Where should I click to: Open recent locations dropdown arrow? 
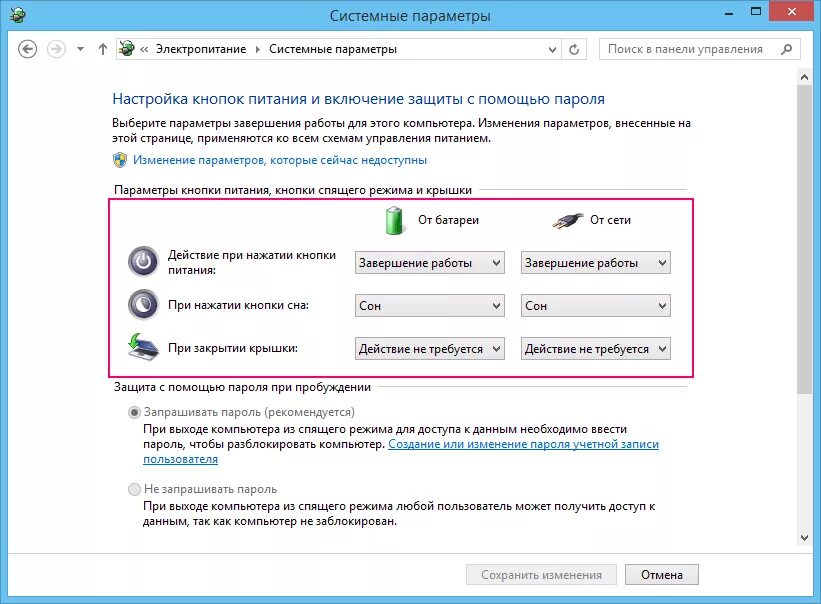pos(80,49)
